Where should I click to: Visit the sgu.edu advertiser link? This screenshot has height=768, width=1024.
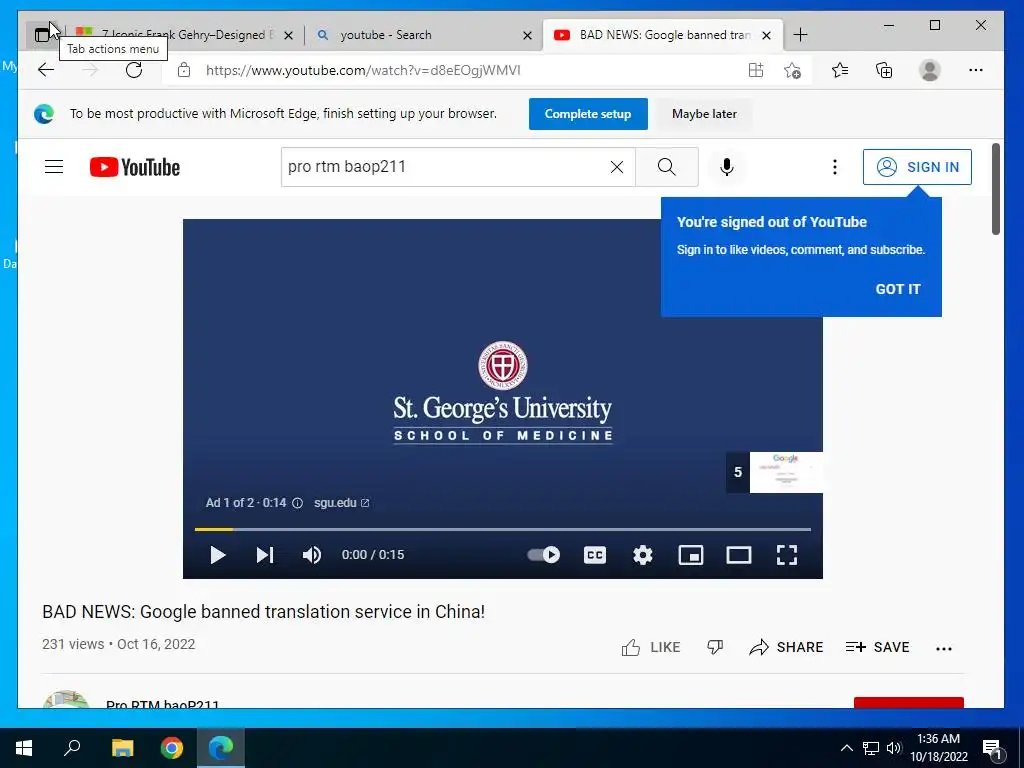coord(342,503)
